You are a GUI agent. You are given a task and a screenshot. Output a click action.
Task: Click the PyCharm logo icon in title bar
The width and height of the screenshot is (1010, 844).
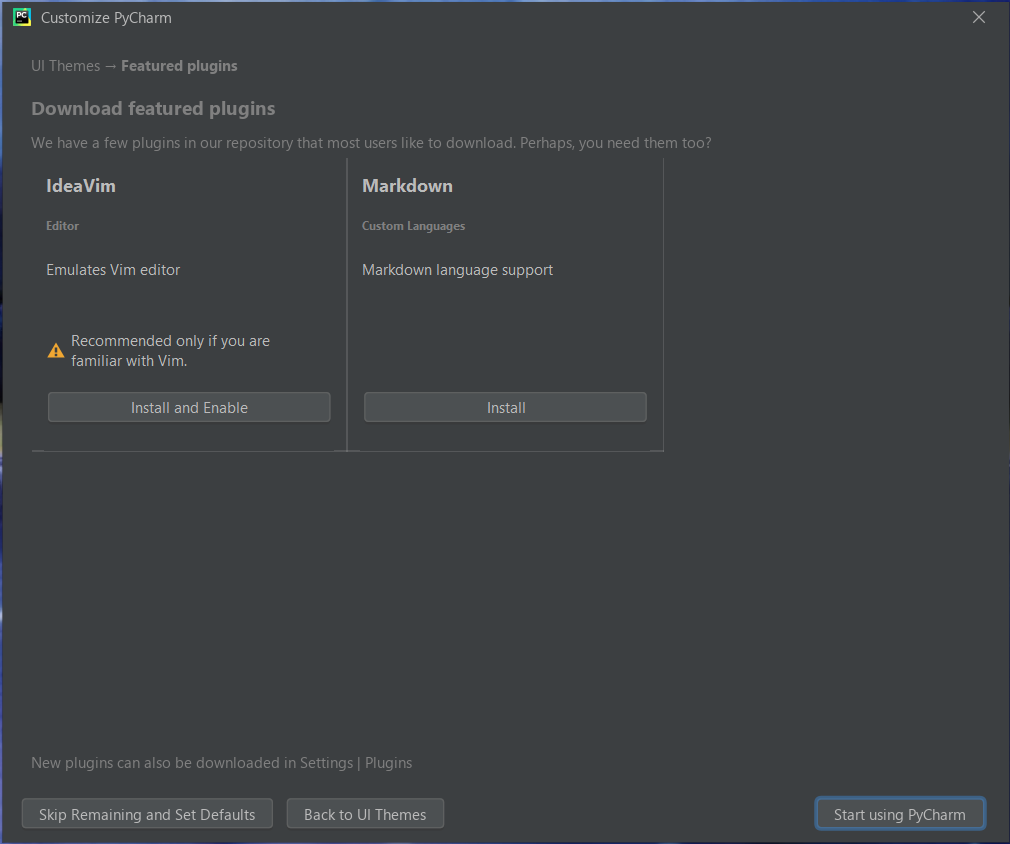22,17
